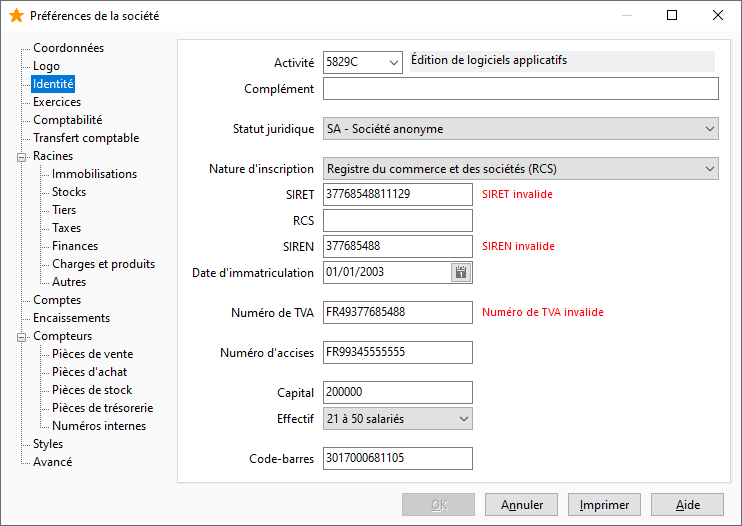This screenshot has width=742, height=526.
Task: Collapse the Racines tree node
Action: pyautogui.click(x=21, y=157)
